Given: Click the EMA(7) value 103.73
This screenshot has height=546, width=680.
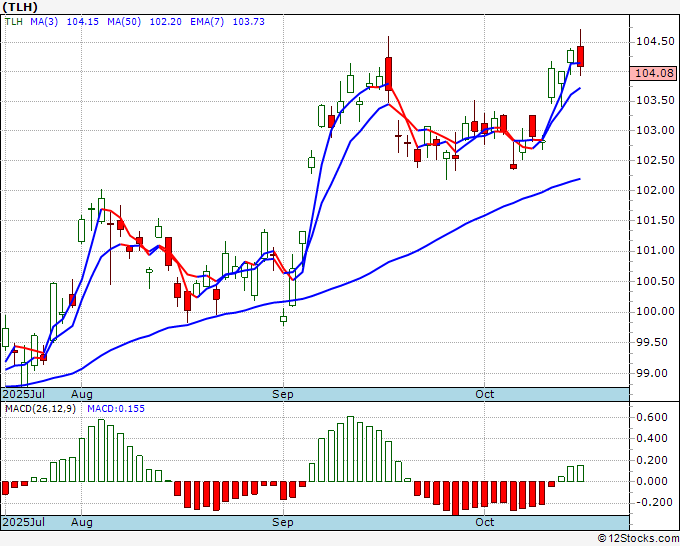Looking at the screenshot, I should (248, 22).
